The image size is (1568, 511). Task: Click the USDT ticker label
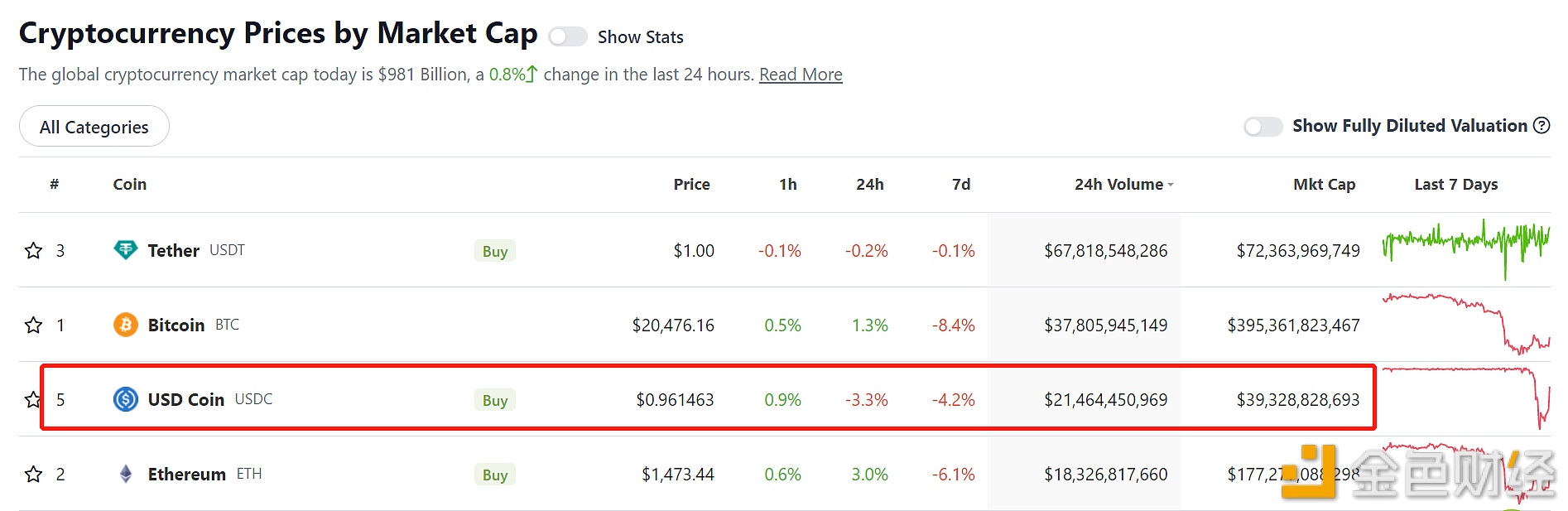point(227,249)
